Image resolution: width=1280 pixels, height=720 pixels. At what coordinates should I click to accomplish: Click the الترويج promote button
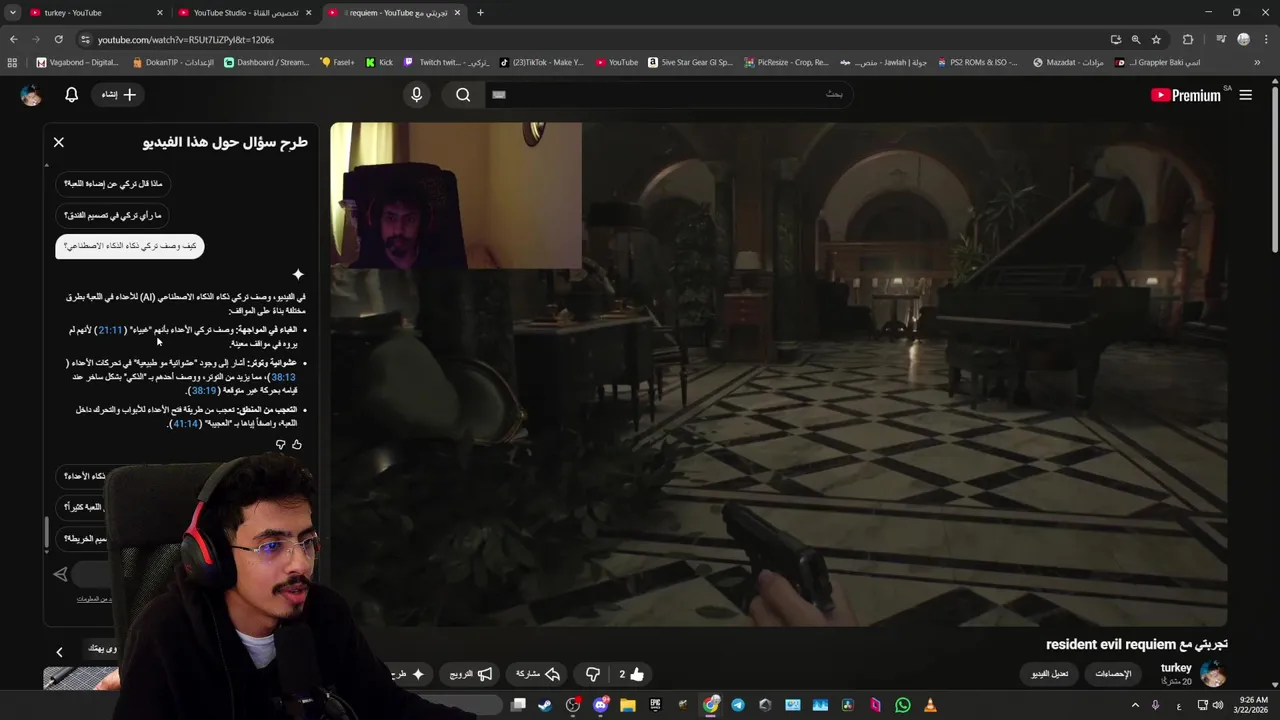pos(471,674)
